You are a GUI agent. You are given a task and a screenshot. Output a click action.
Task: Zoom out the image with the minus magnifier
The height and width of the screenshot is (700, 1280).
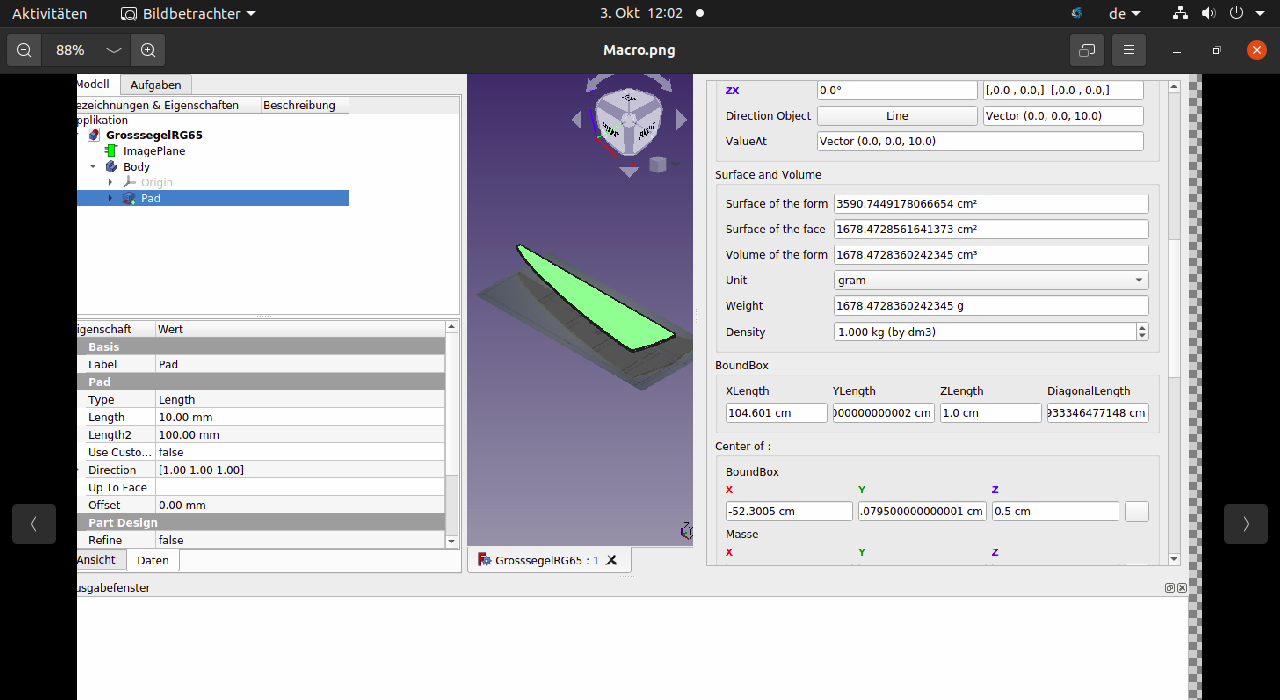point(24,50)
